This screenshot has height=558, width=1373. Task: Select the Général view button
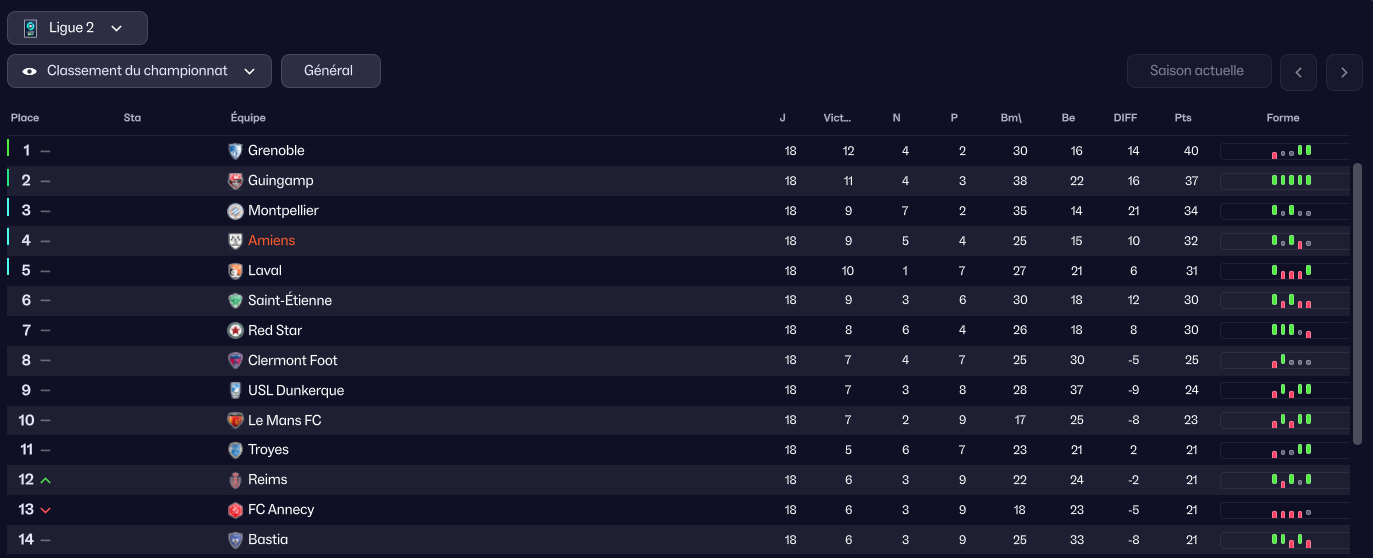click(330, 71)
